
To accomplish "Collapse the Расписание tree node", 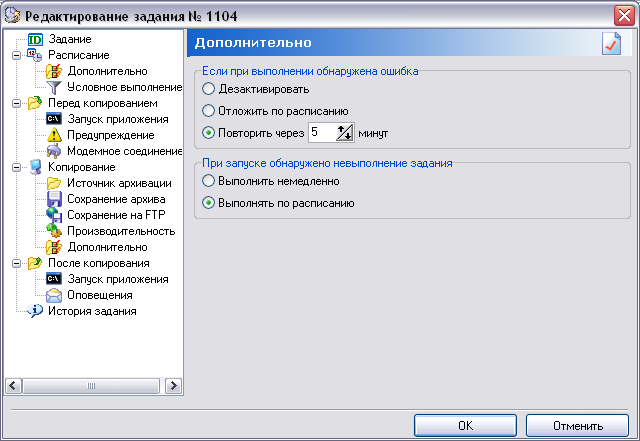I will 16,55.
